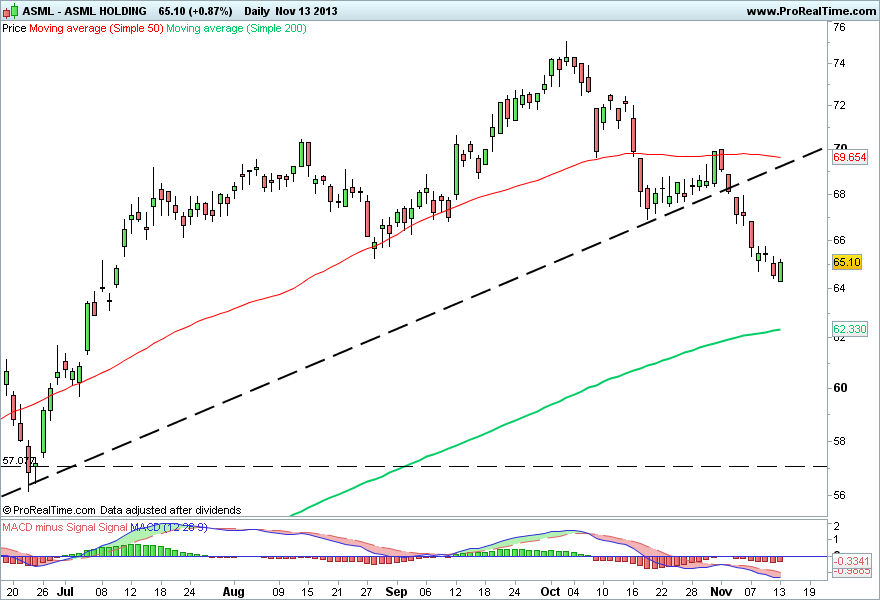Click the candlestick icon beside ASML title

point(10,11)
